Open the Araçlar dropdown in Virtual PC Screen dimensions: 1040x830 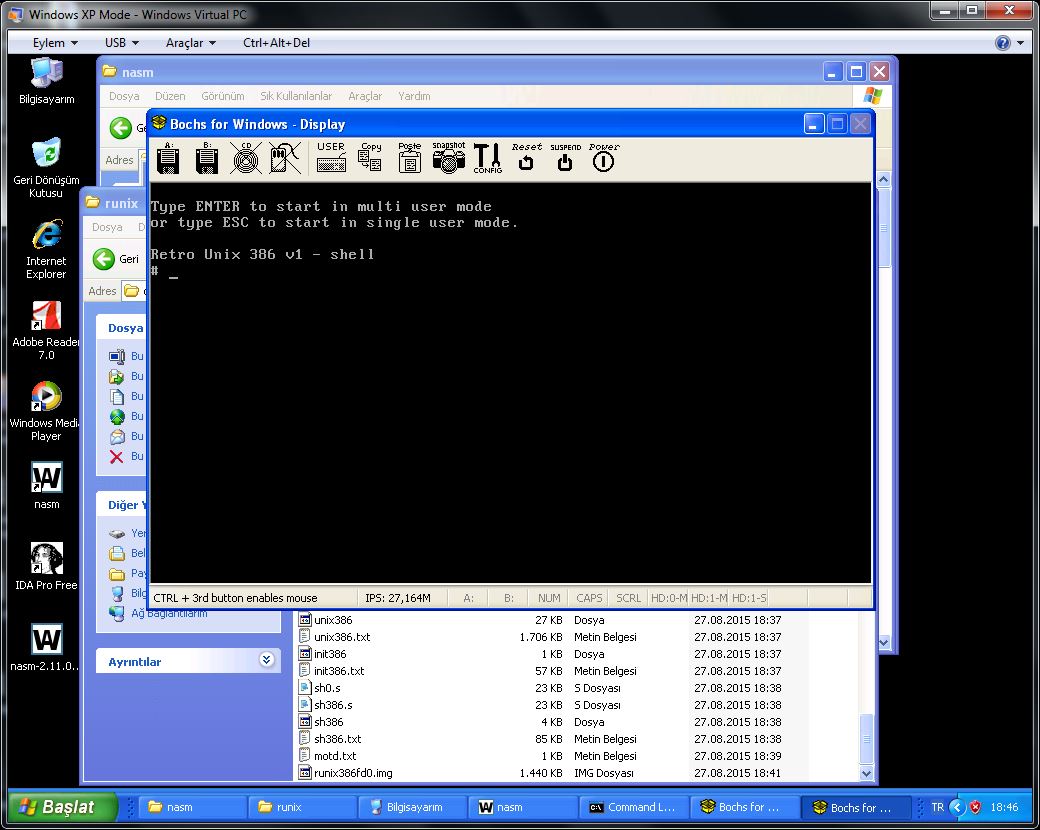click(190, 43)
